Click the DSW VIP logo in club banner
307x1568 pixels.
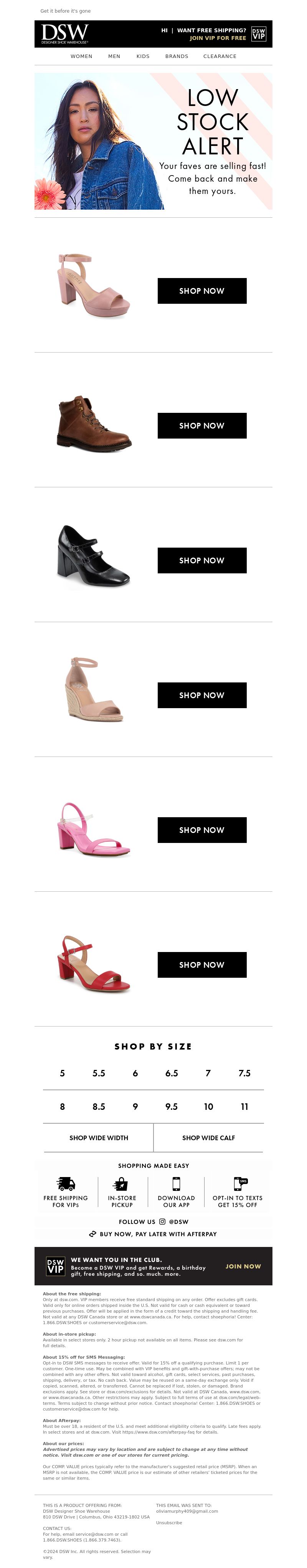point(55,1266)
